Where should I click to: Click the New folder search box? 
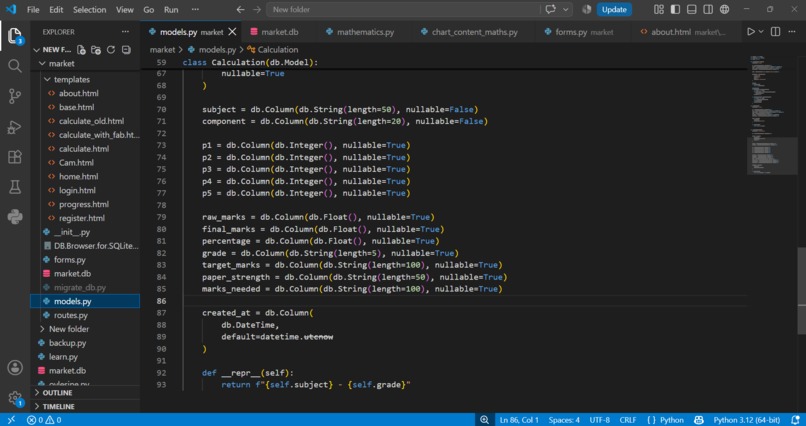click(x=404, y=10)
